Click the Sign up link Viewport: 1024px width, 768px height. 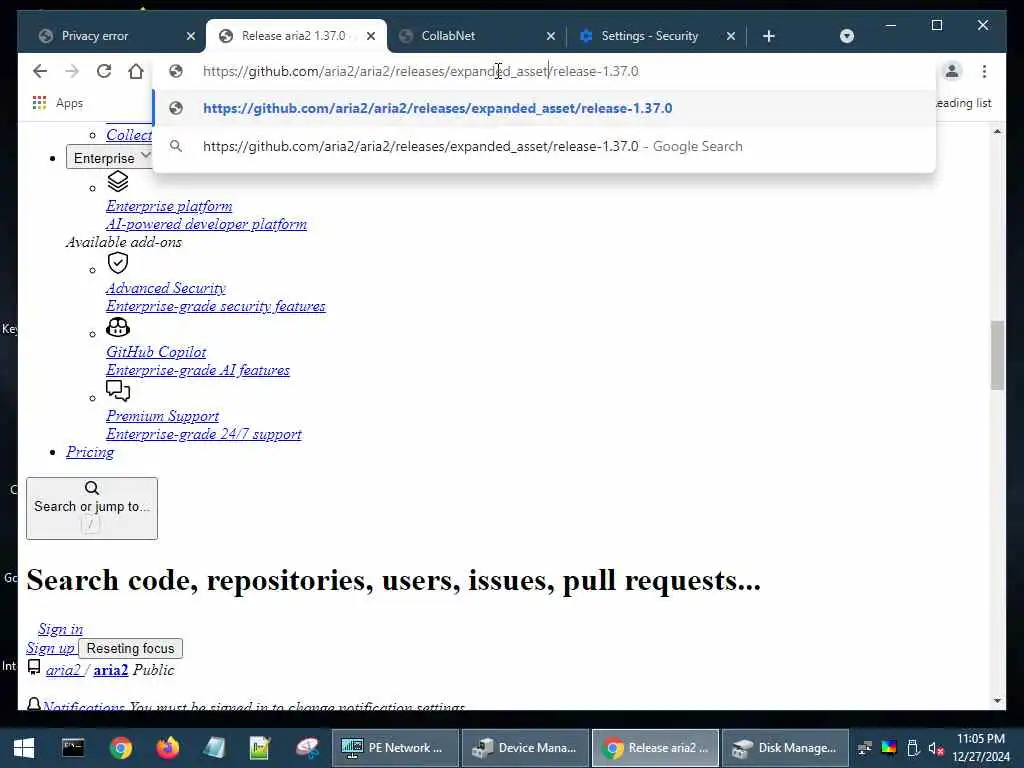[50, 648]
